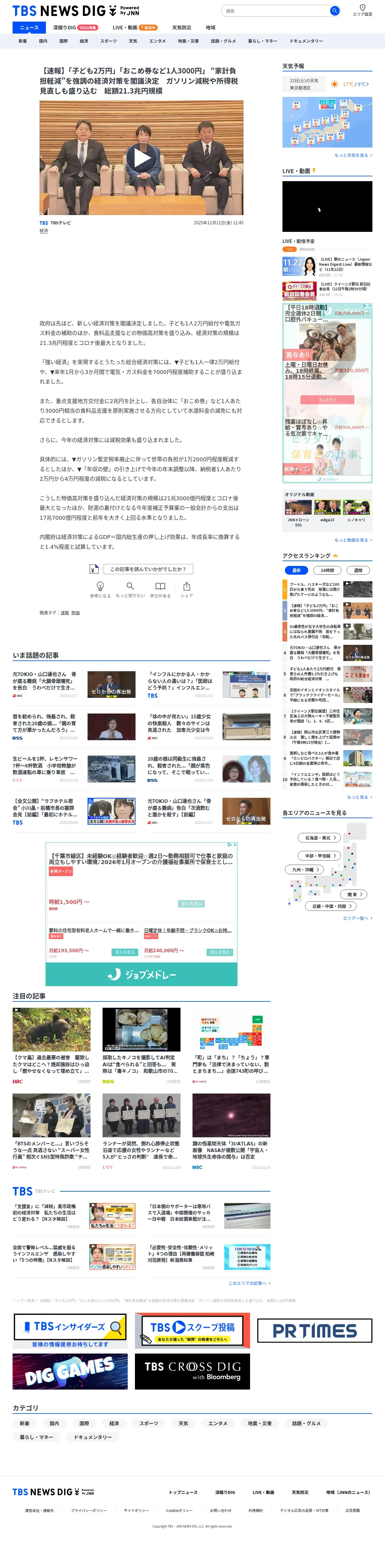Click 深掘りDIG in the footer navigation
The width and height of the screenshot is (385, 1568).
225,1492
